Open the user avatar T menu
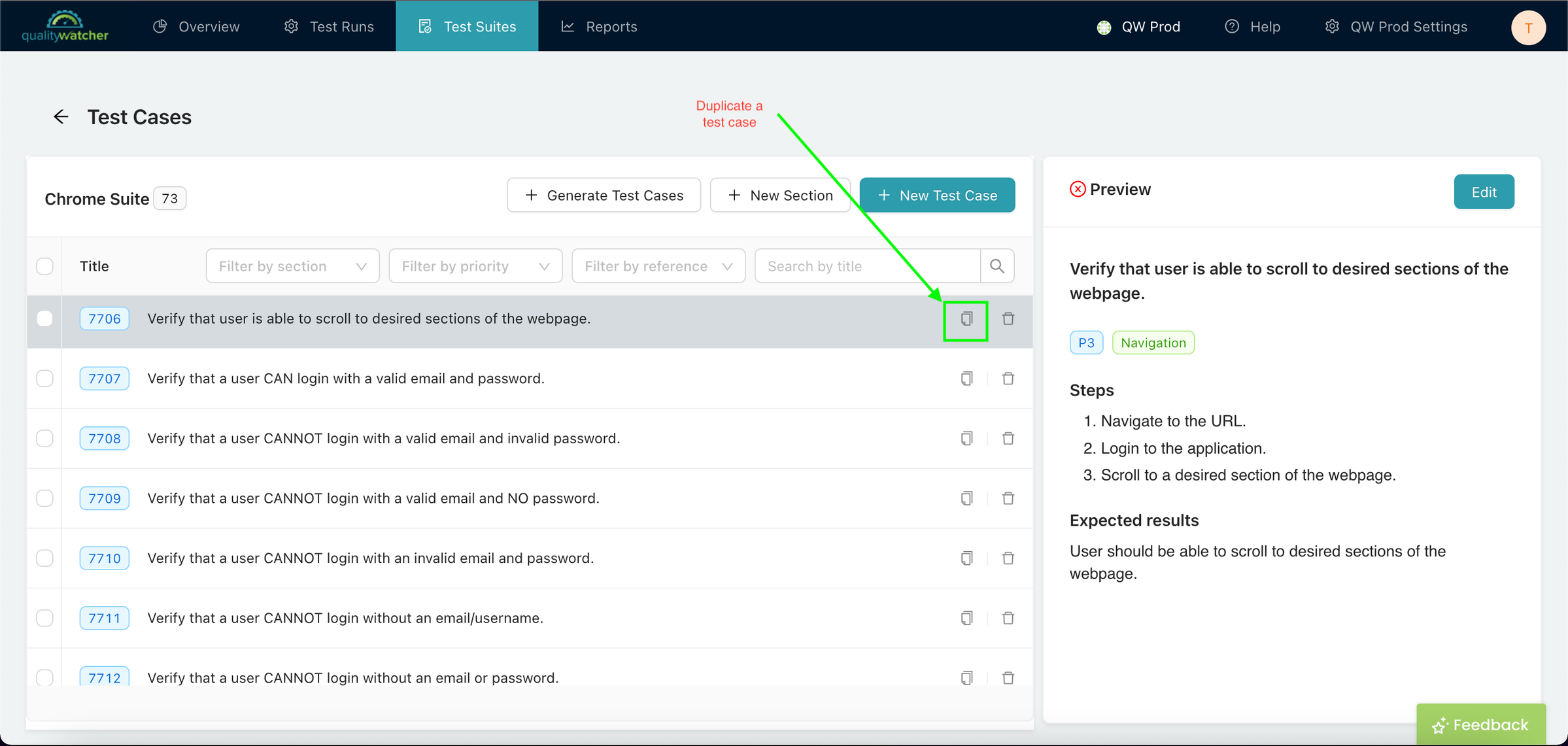This screenshot has width=1568, height=746. (1528, 27)
